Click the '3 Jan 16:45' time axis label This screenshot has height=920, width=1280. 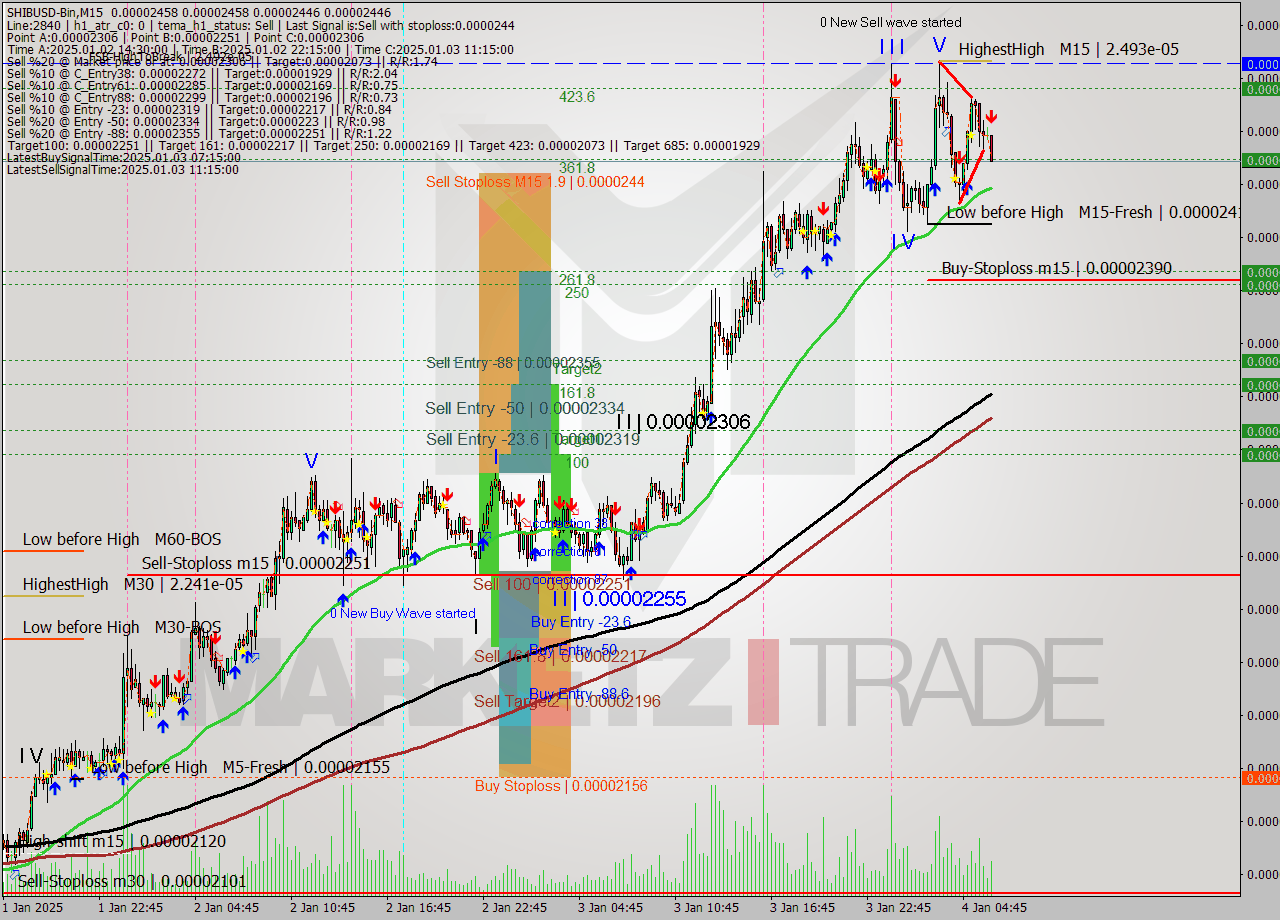tap(803, 908)
